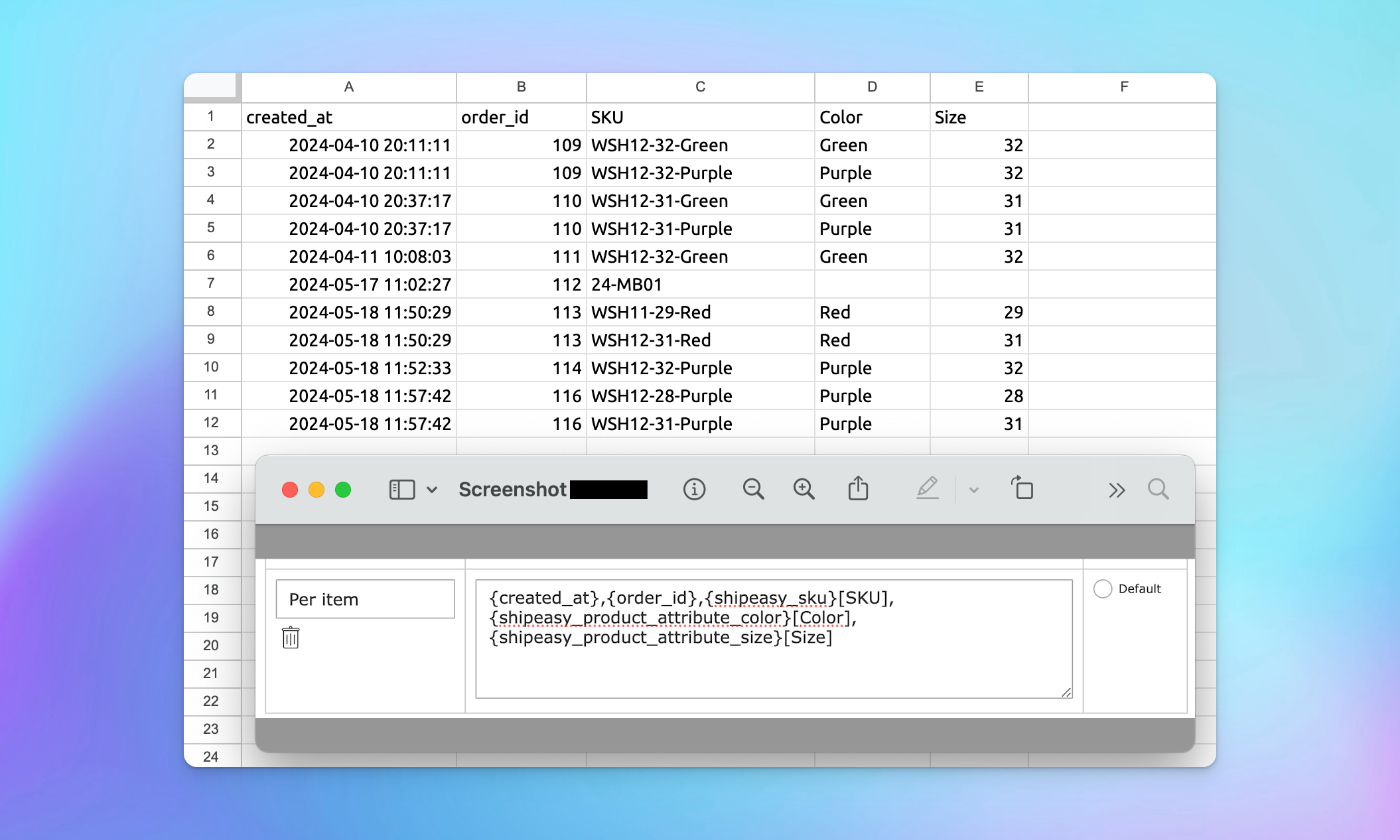Viewport: 1400px width, 840px height.
Task: Select row 20 header in spreadsheet
Action: point(212,646)
